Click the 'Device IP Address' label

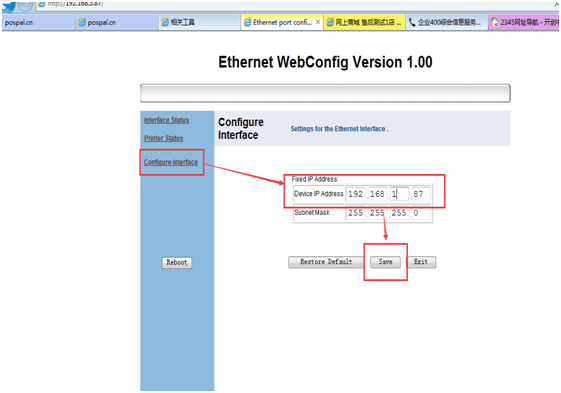coord(319,194)
